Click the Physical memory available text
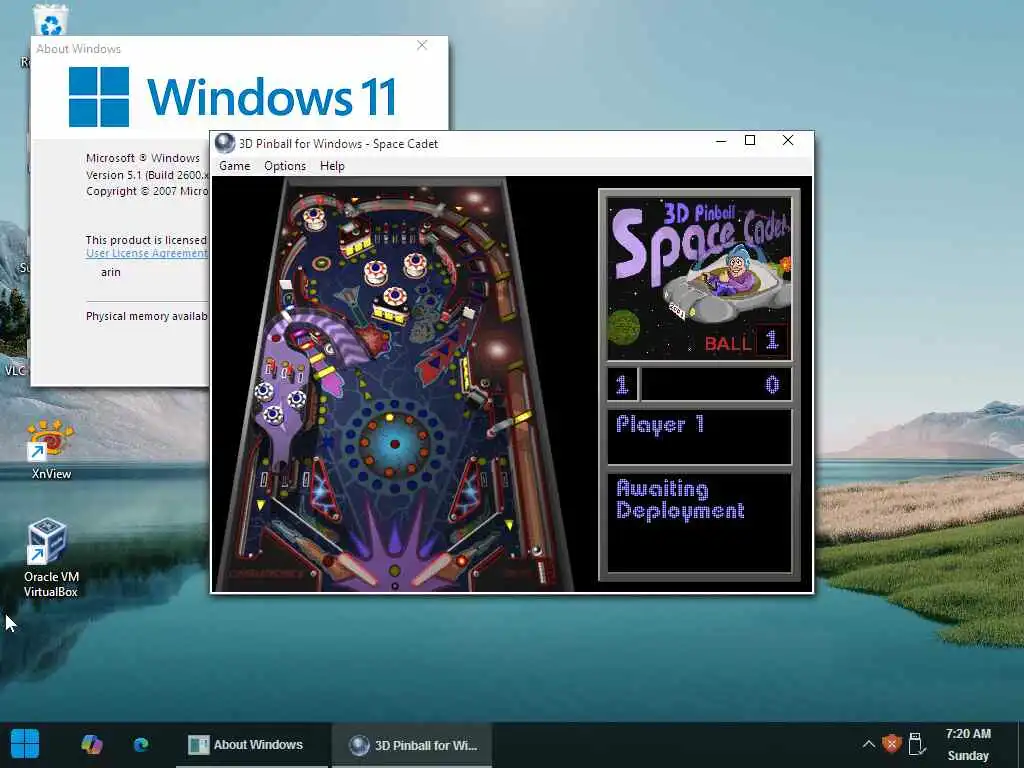The height and width of the screenshot is (768, 1024). click(x=147, y=316)
